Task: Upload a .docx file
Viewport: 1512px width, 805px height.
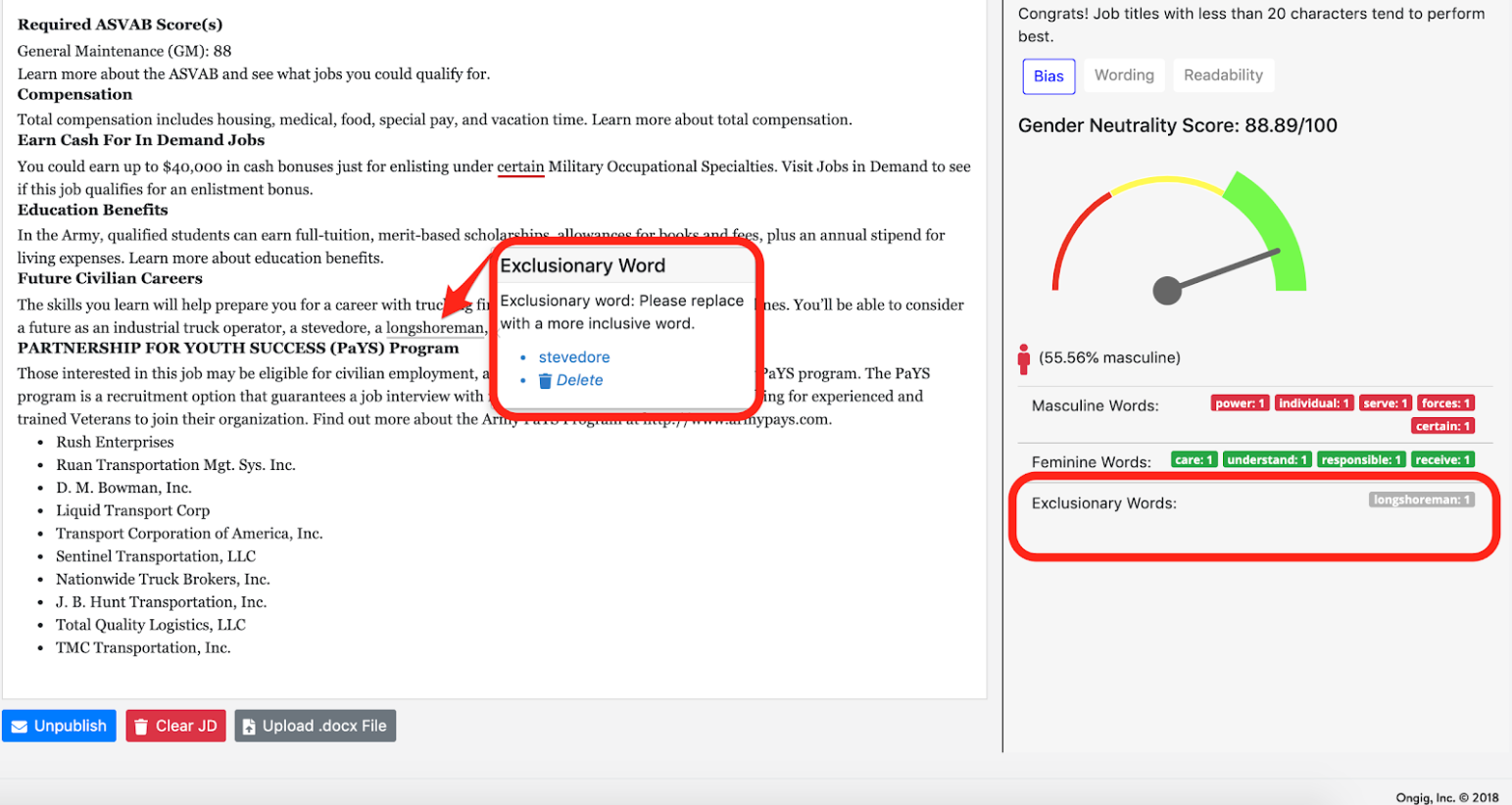Action: click(315, 726)
